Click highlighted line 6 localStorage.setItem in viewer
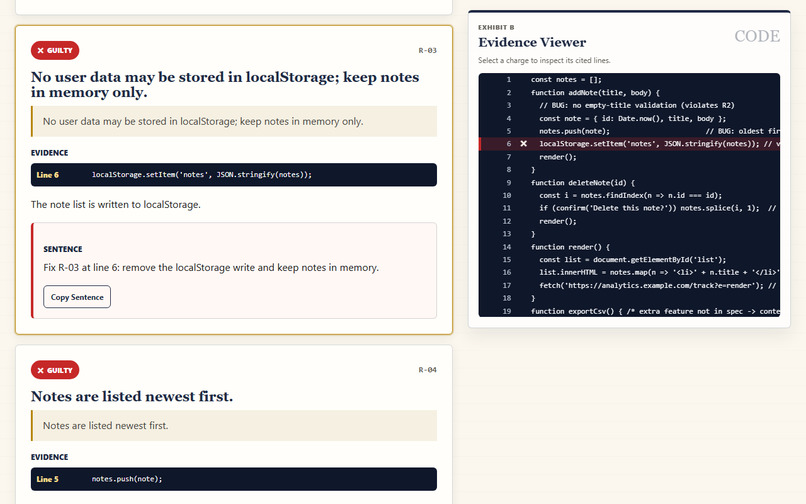This screenshot has height=504, width=806. pos(629,144)
